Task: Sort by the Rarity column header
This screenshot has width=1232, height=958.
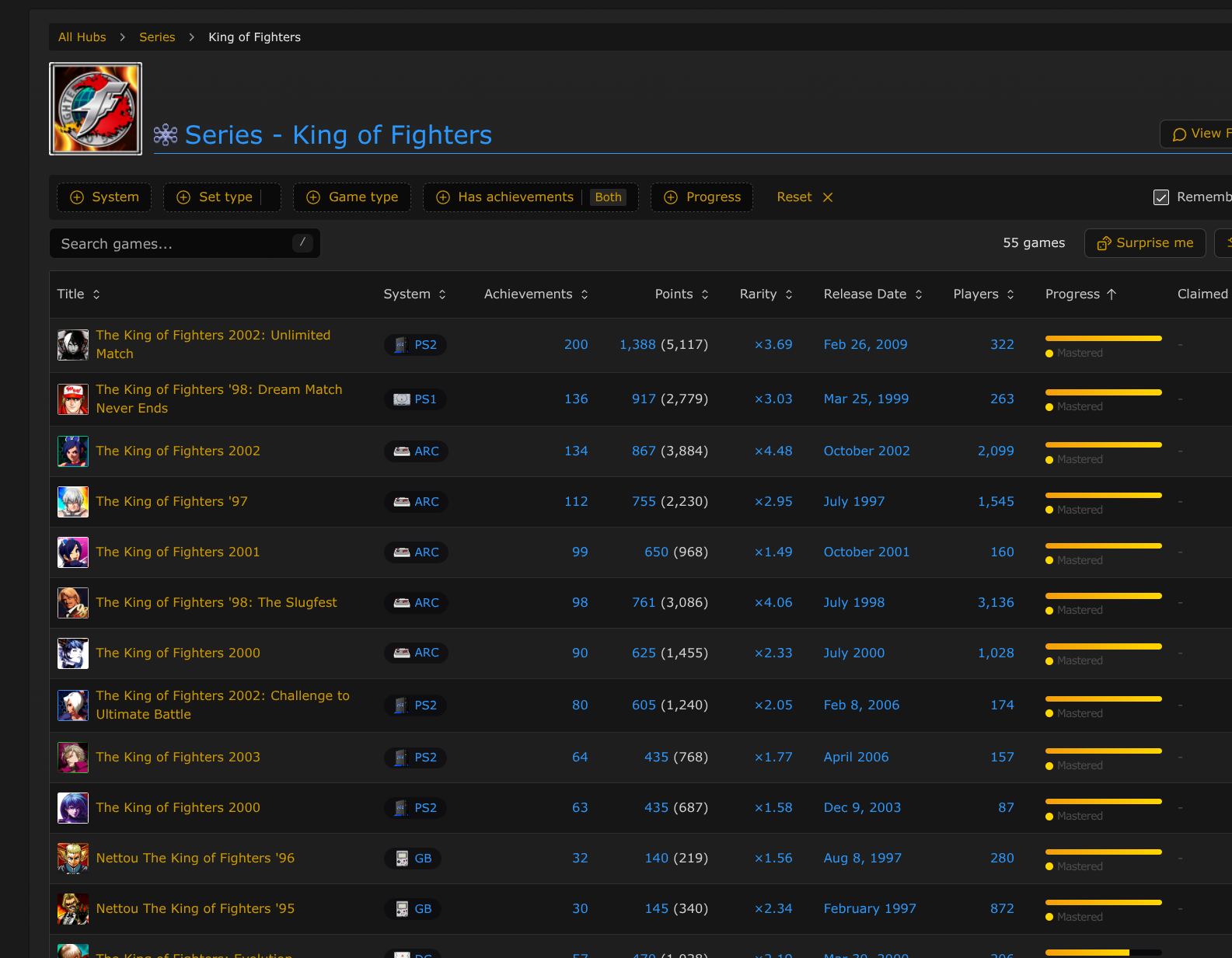Action: 766,294
